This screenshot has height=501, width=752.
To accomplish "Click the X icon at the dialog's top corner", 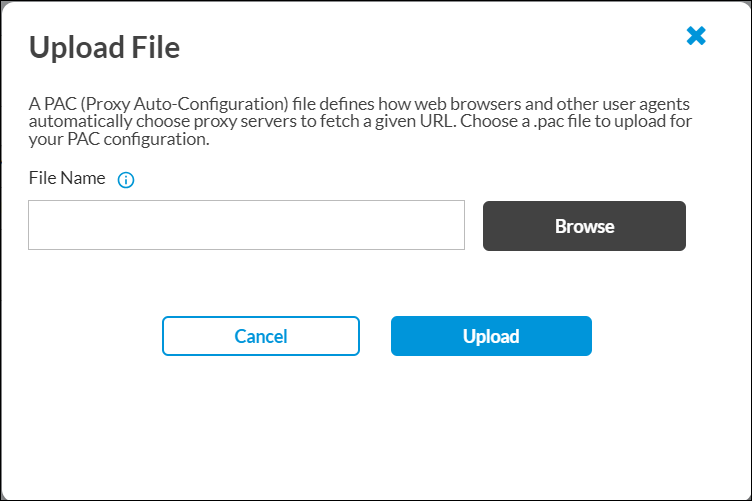I will coord(696,36).
